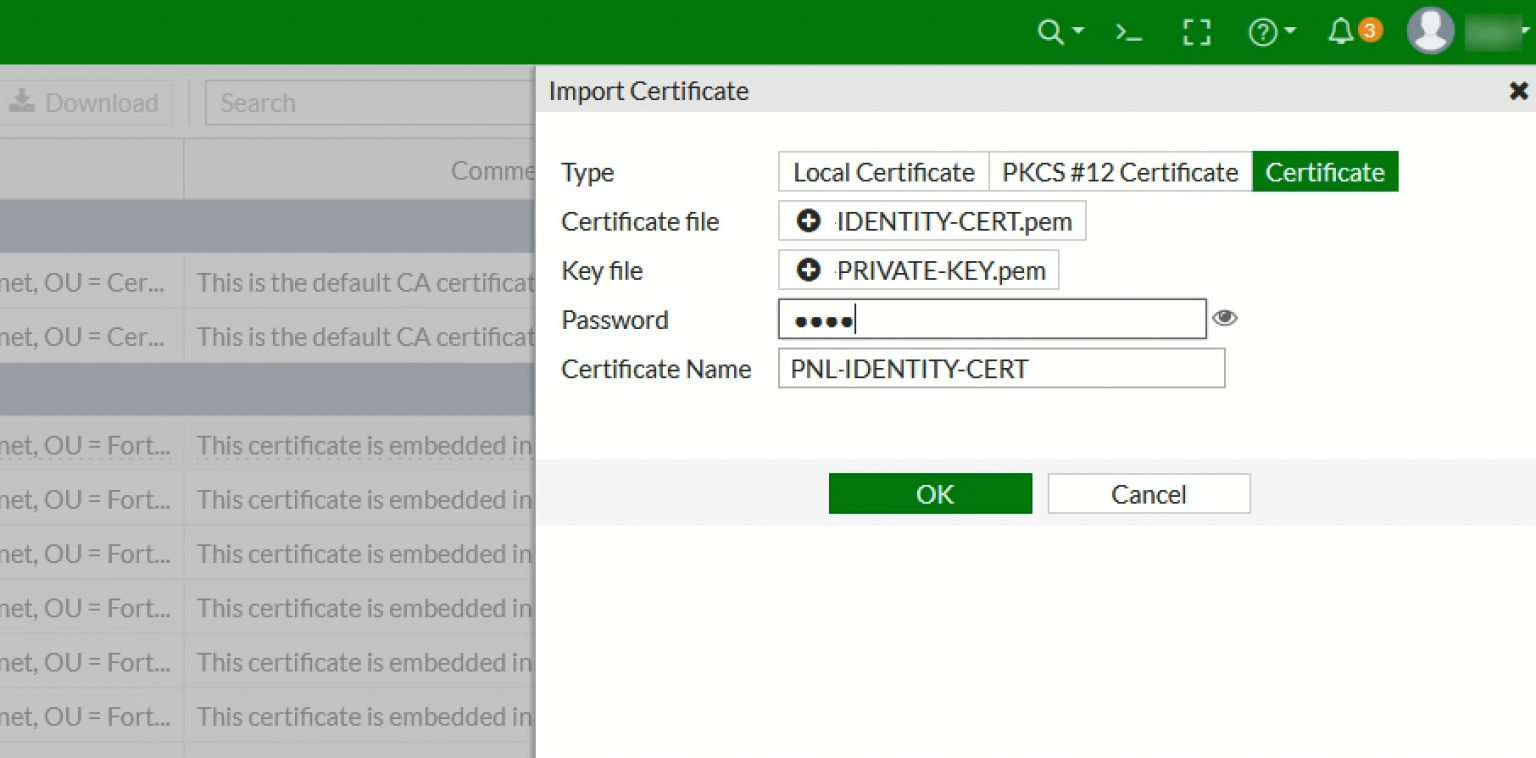1536x758 pixels.
Task: Click the Certificate Name input field
Action: (x=1000, y=368)
